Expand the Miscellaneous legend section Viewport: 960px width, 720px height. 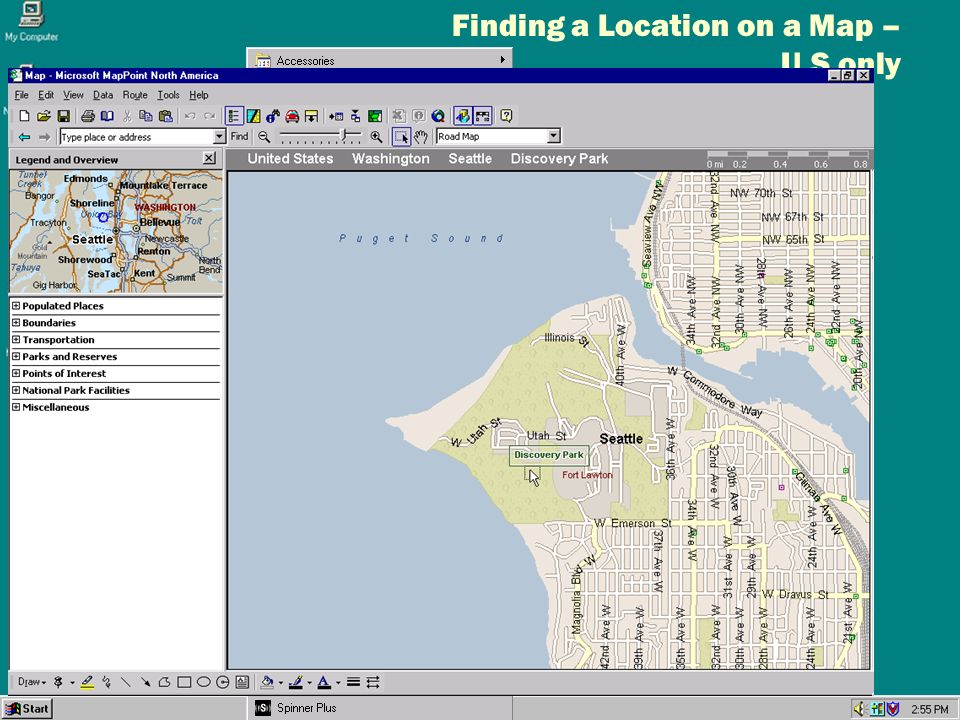pos(16,407)
